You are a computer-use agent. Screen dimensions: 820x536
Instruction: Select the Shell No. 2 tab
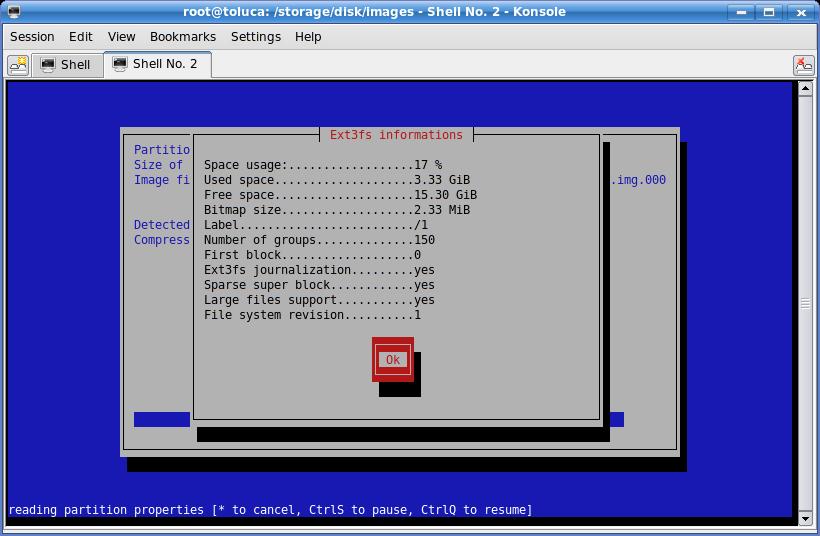pyautogui.click(x=157, y=64)
